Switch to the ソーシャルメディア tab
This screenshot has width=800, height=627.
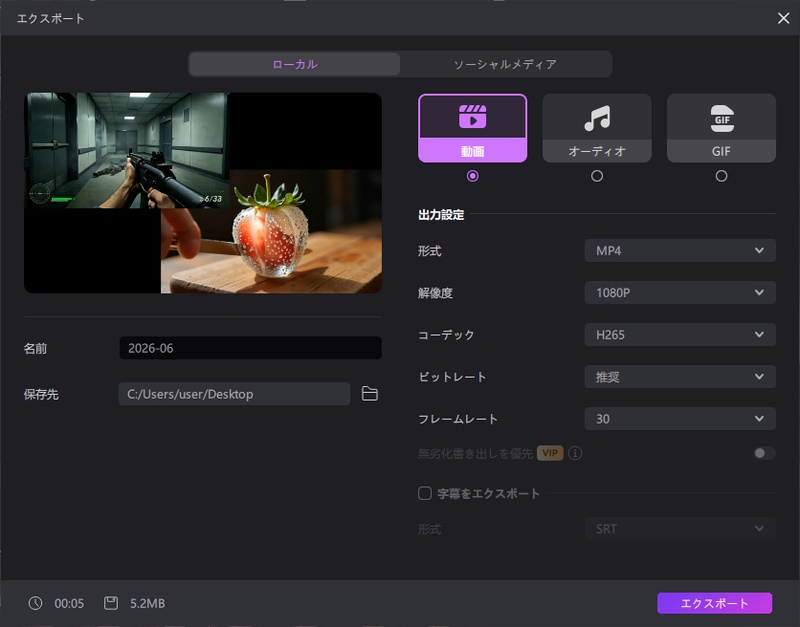click(x=505, y=64)
